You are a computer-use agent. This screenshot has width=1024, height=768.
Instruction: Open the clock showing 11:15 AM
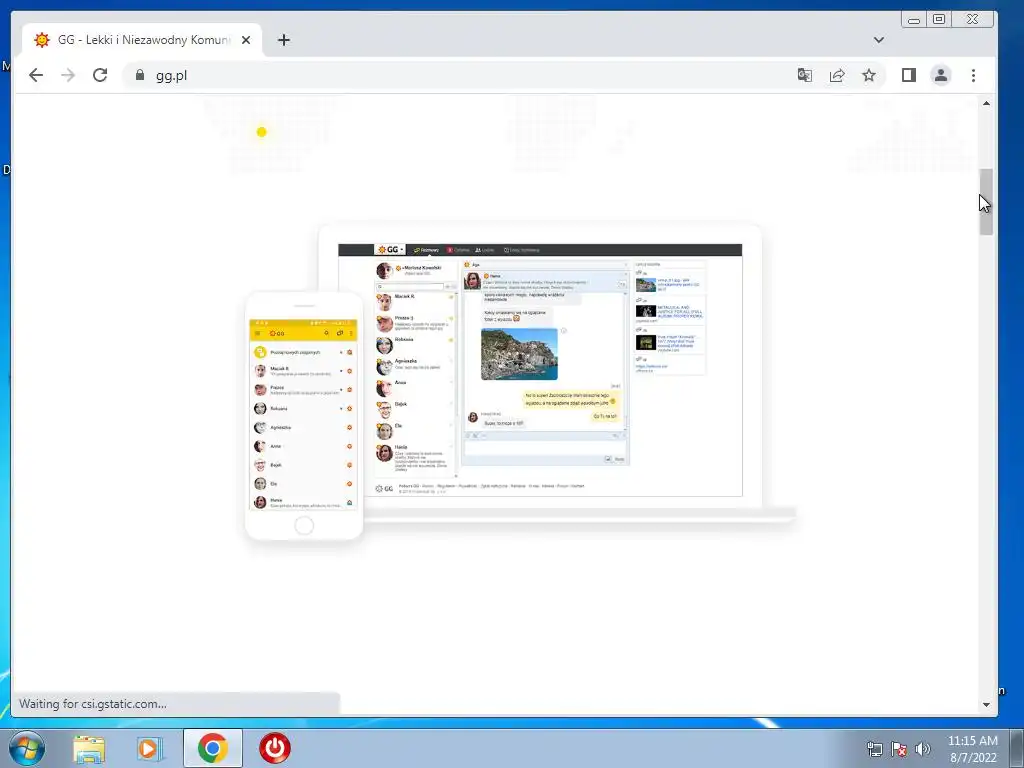(972, 749)
